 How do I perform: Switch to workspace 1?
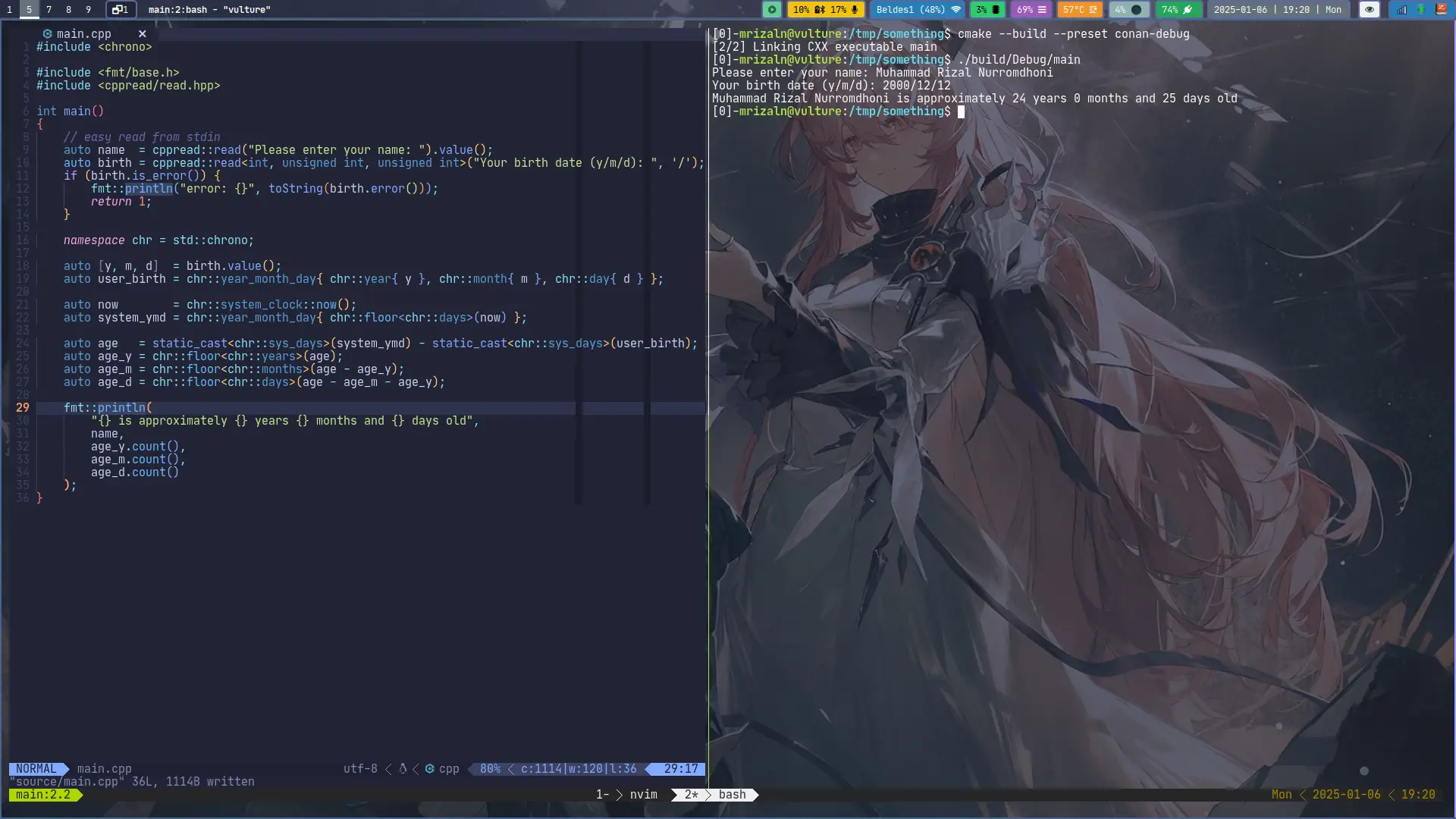[9, 10]
